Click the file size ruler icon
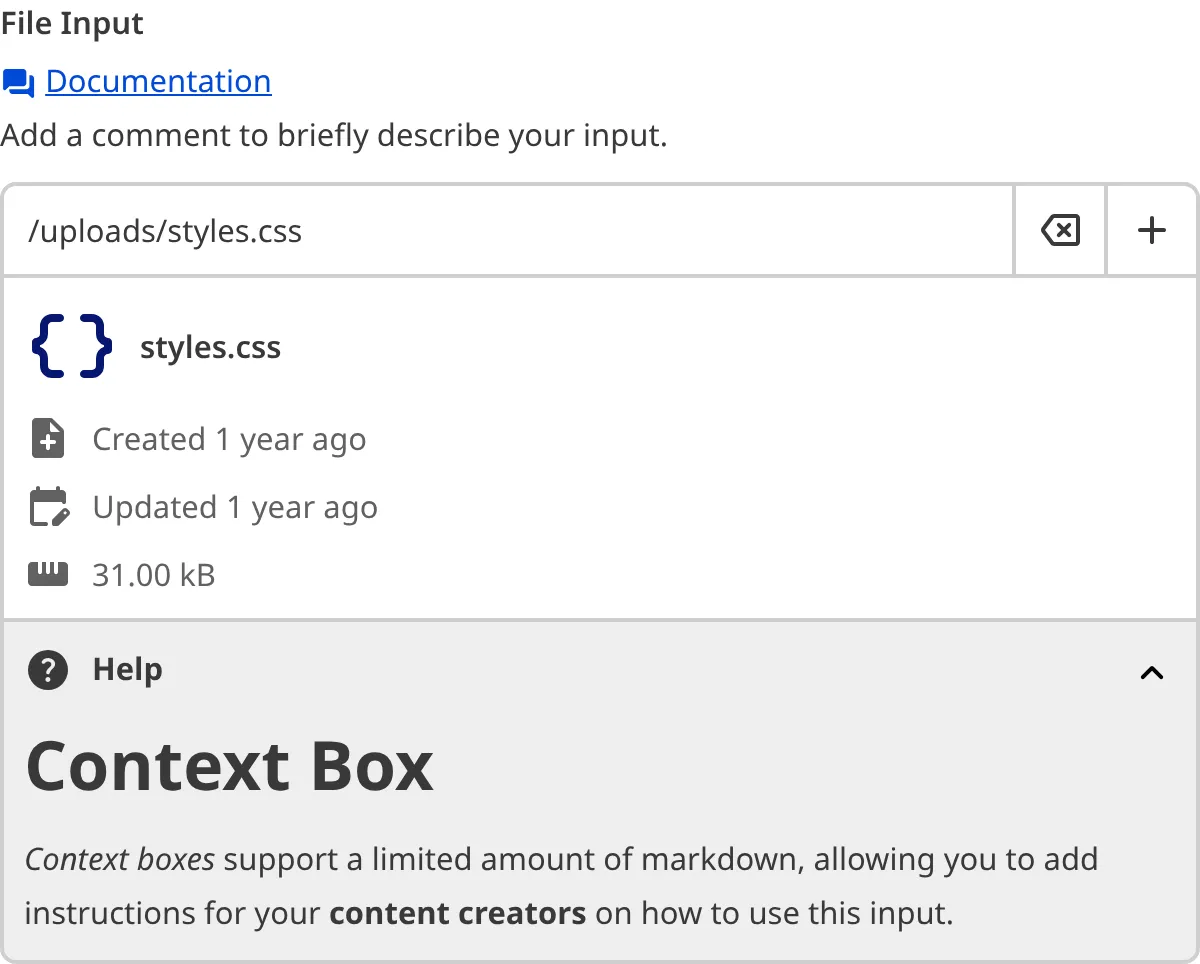 [x=46, y=573]
